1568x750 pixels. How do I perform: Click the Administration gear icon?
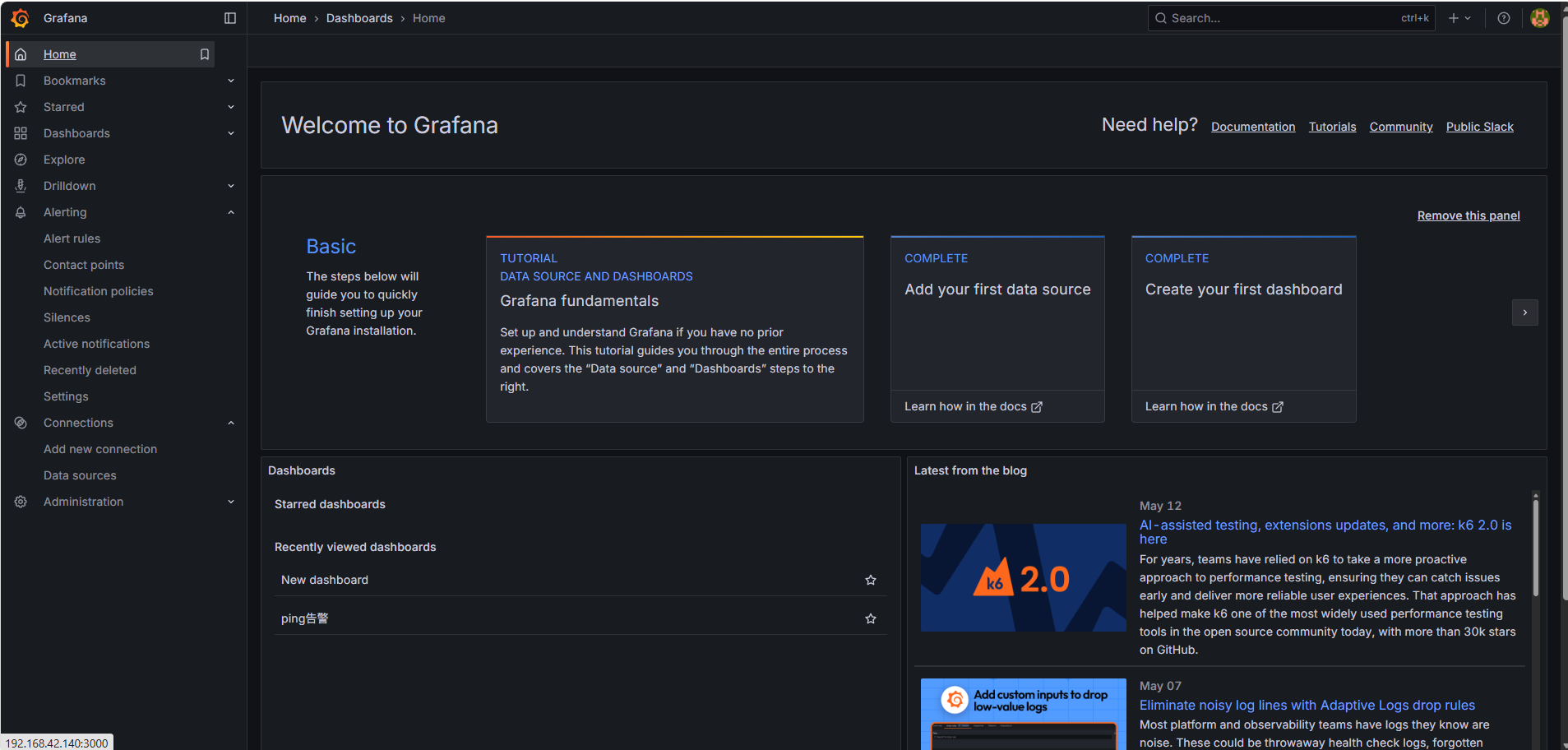coord(21,502)
